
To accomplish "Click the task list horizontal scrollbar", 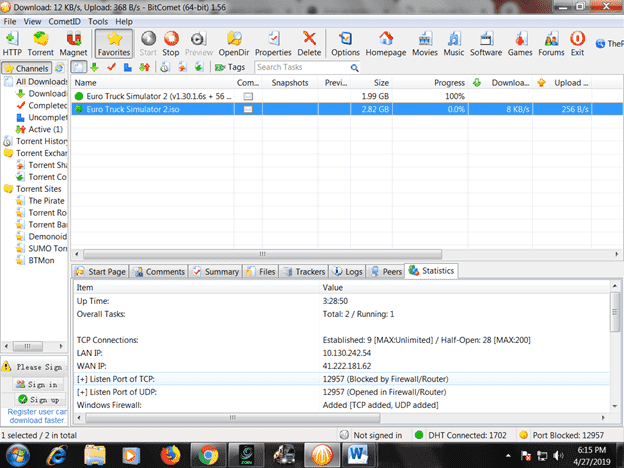I will [263, 254].
